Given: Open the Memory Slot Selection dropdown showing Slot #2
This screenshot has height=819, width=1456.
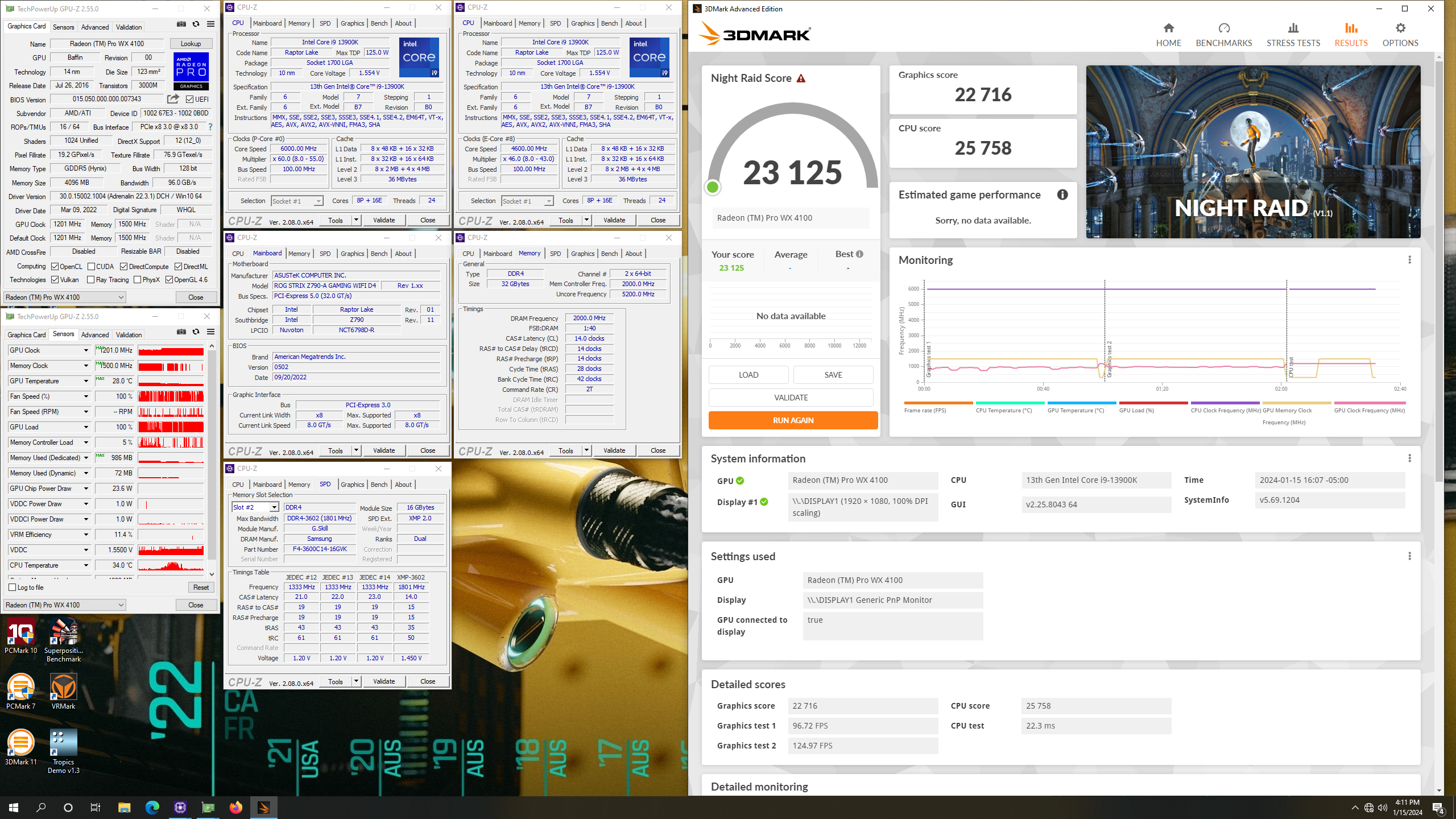Looking at the screenshot, I should (x=255, y=507).
